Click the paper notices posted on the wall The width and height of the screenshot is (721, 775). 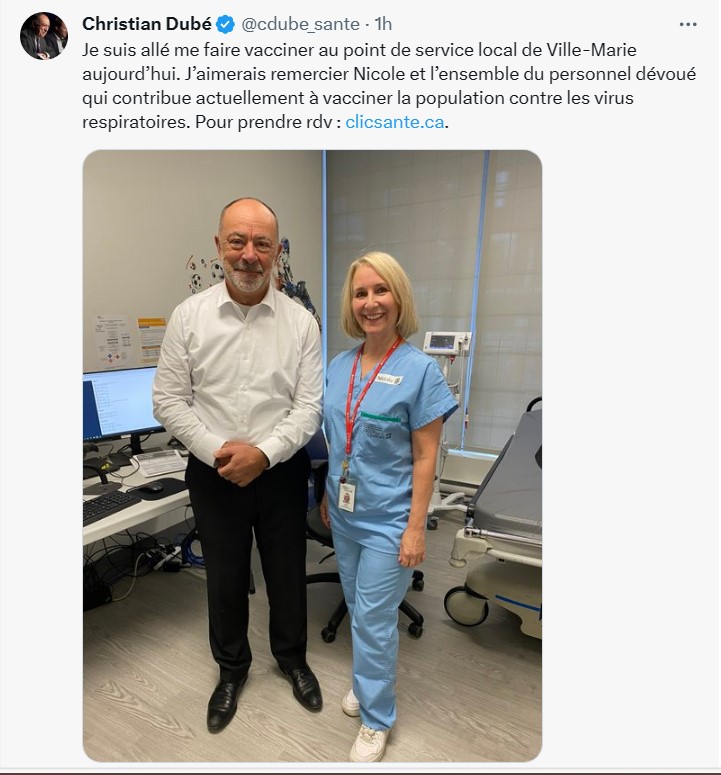(130, 340)
